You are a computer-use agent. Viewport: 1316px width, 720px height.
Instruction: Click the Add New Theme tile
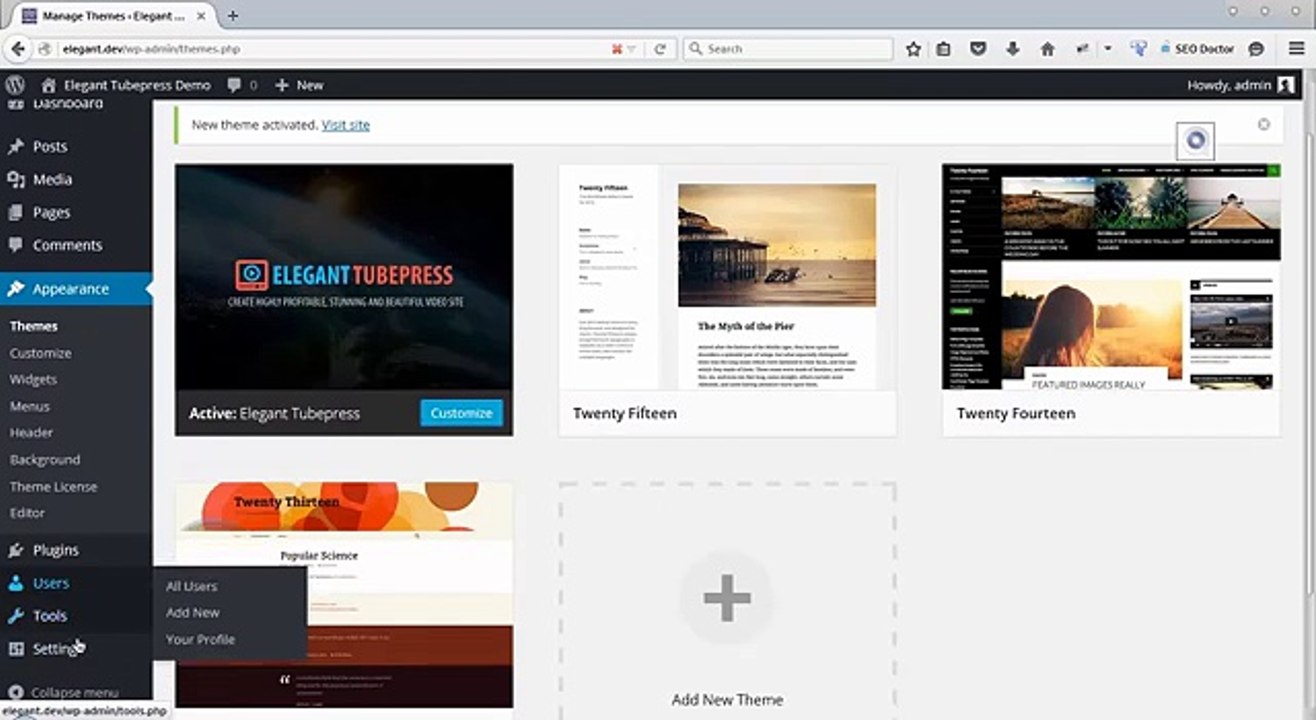pyautogui.click(x=727, y=602)
